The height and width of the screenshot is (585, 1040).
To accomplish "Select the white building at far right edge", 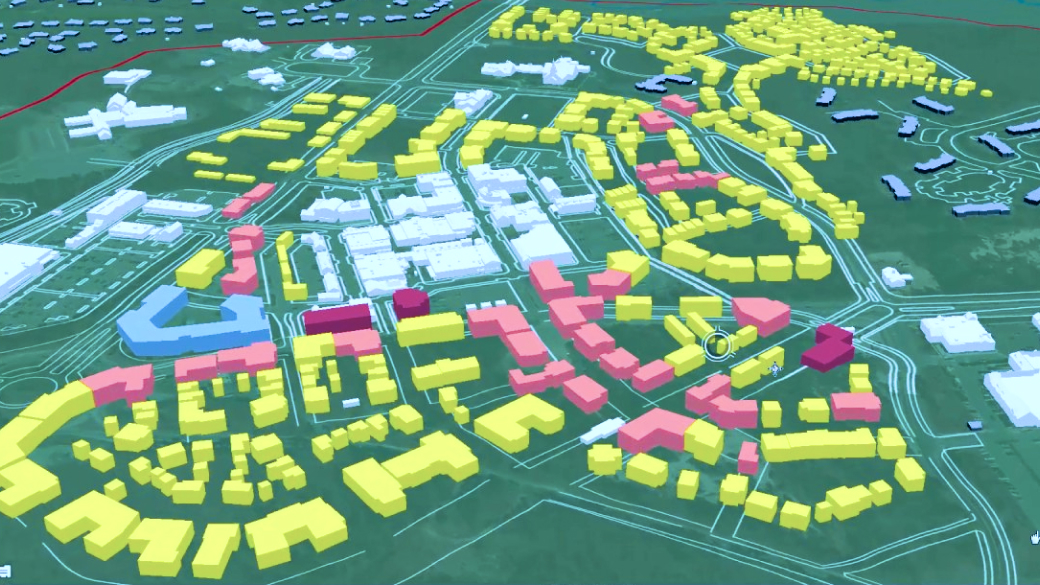I will 1015,388.
